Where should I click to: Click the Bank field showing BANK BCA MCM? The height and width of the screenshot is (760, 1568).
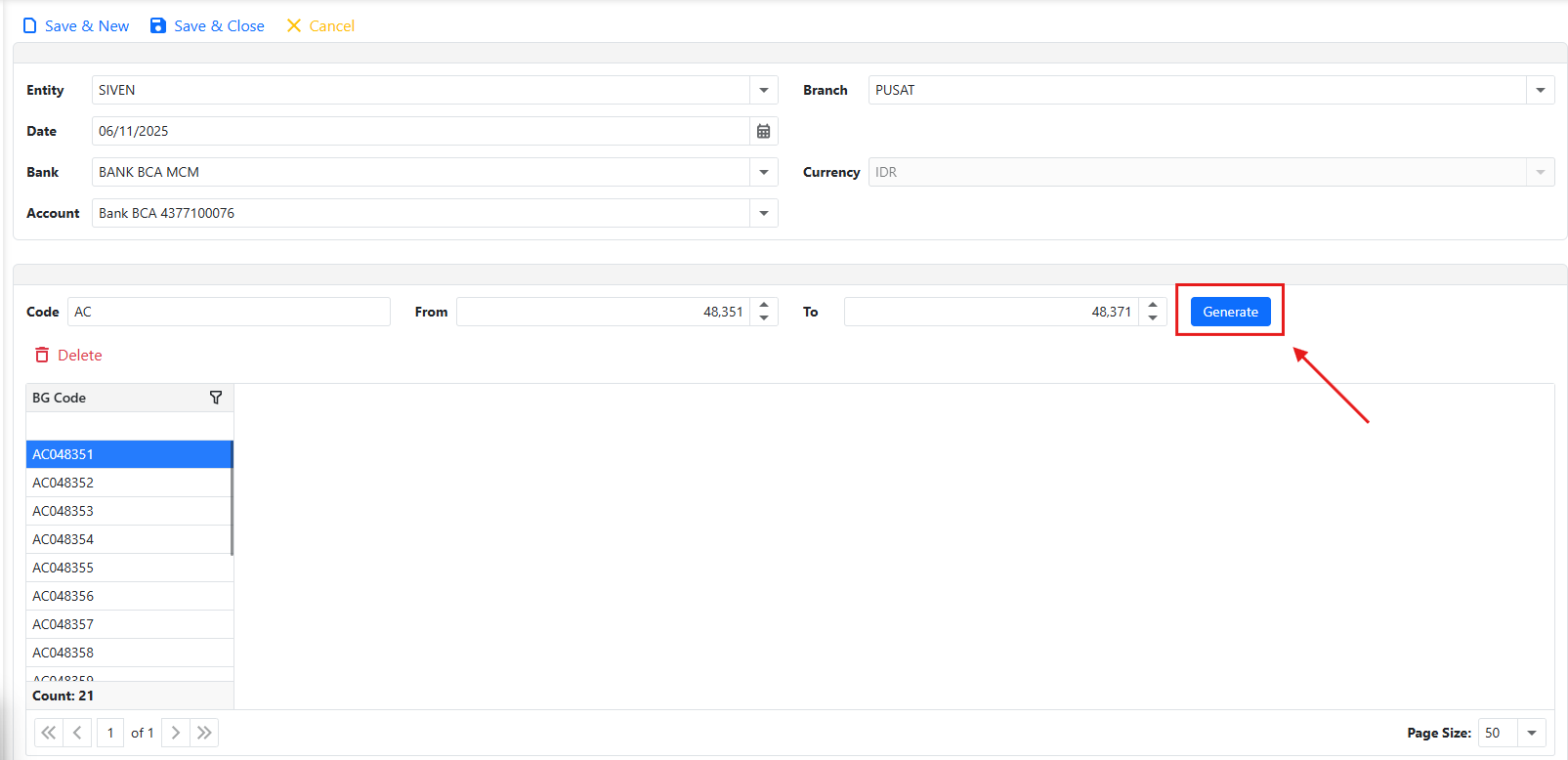[x=421, y=172]
